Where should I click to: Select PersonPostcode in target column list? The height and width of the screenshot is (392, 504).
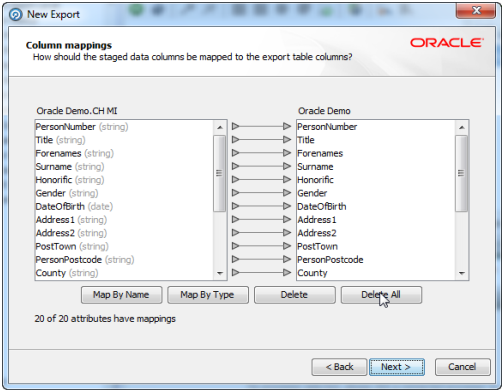pos(330,260)
